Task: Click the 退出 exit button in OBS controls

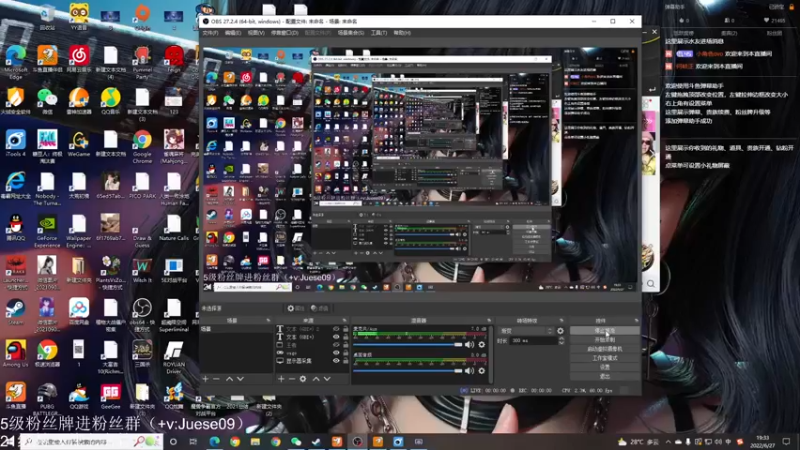Action: [605, 377]
